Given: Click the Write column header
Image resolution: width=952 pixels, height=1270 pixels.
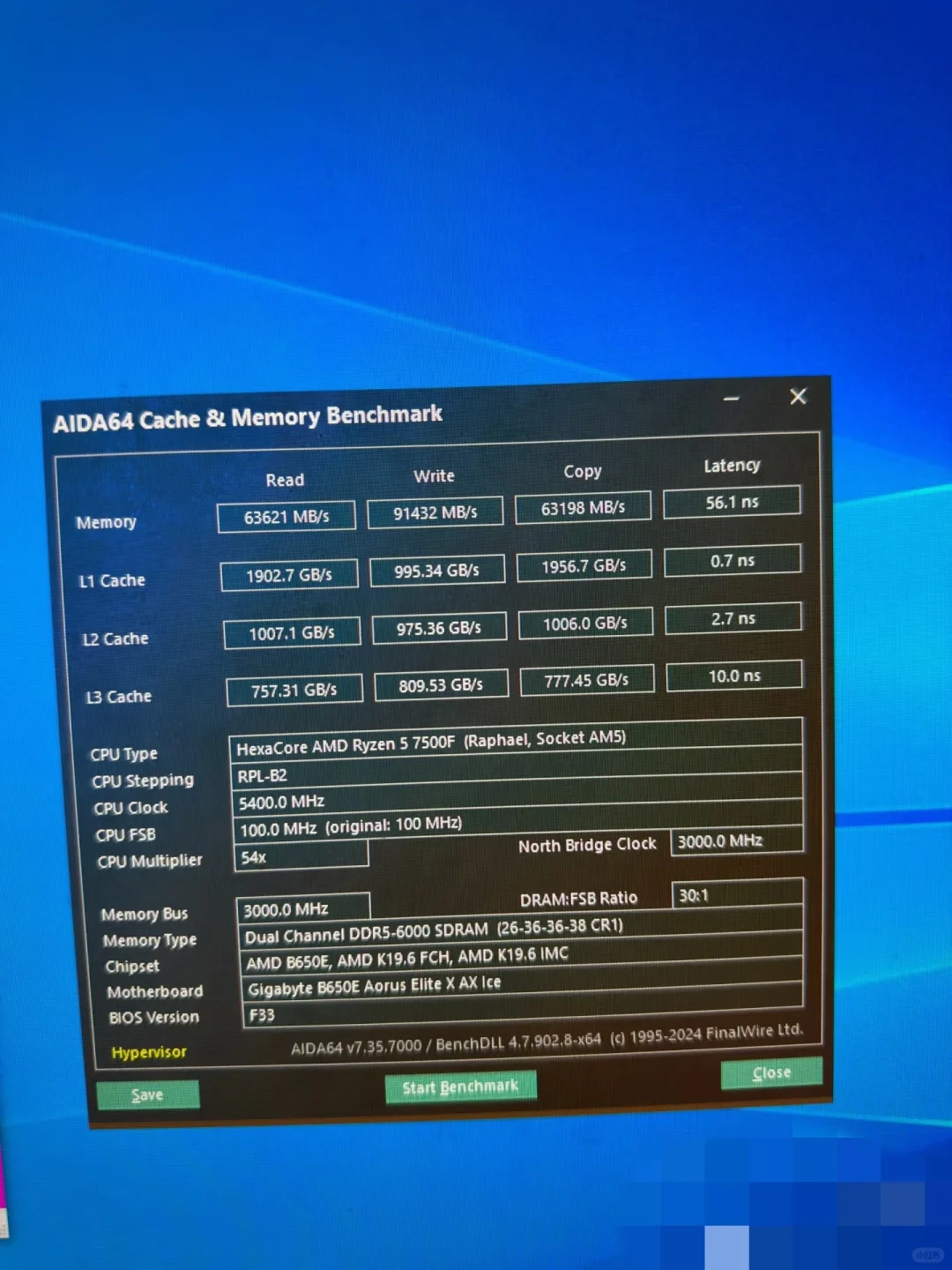Looking at the screenshot, I should (x=435, y=476).
